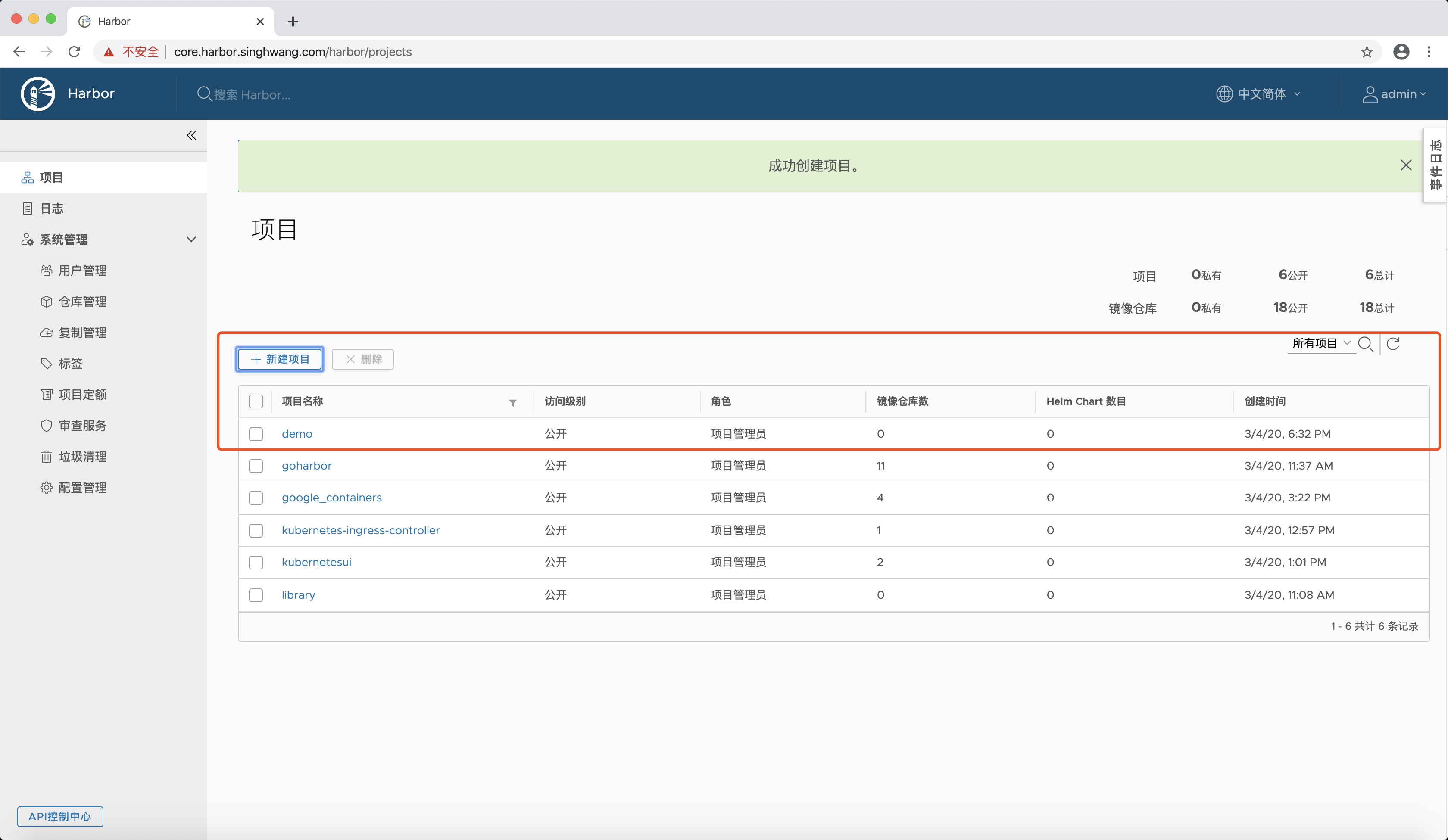The width and height of the screenshot is (1448, 840).
Task: Click the globe language icon
Action: pyautogui.click(x=1224, y=93)
